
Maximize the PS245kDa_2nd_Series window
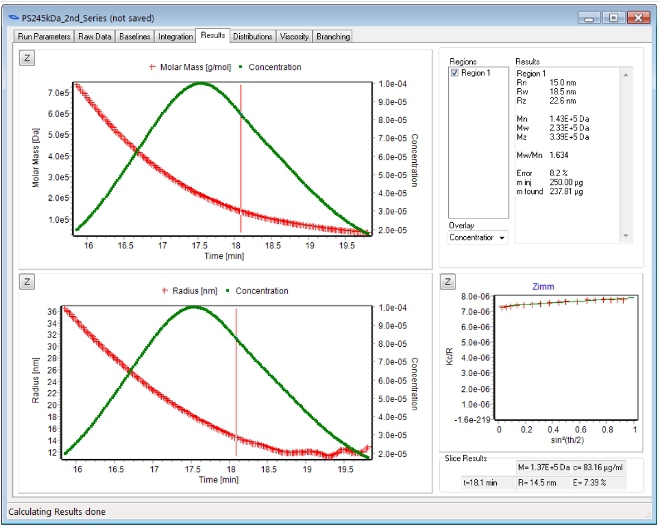click(613, 17)
